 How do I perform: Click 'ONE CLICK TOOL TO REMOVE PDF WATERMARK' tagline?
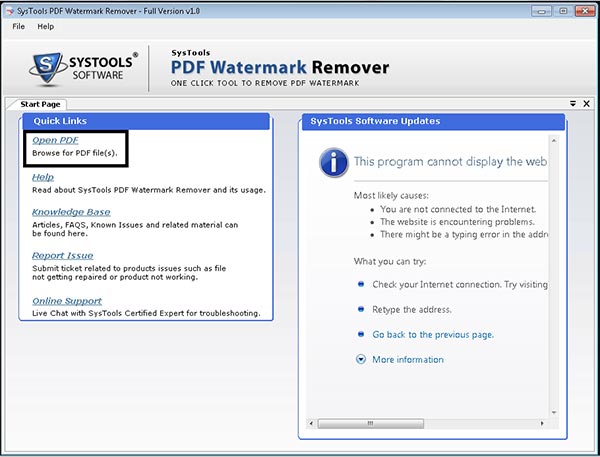[x=265, y=83]
